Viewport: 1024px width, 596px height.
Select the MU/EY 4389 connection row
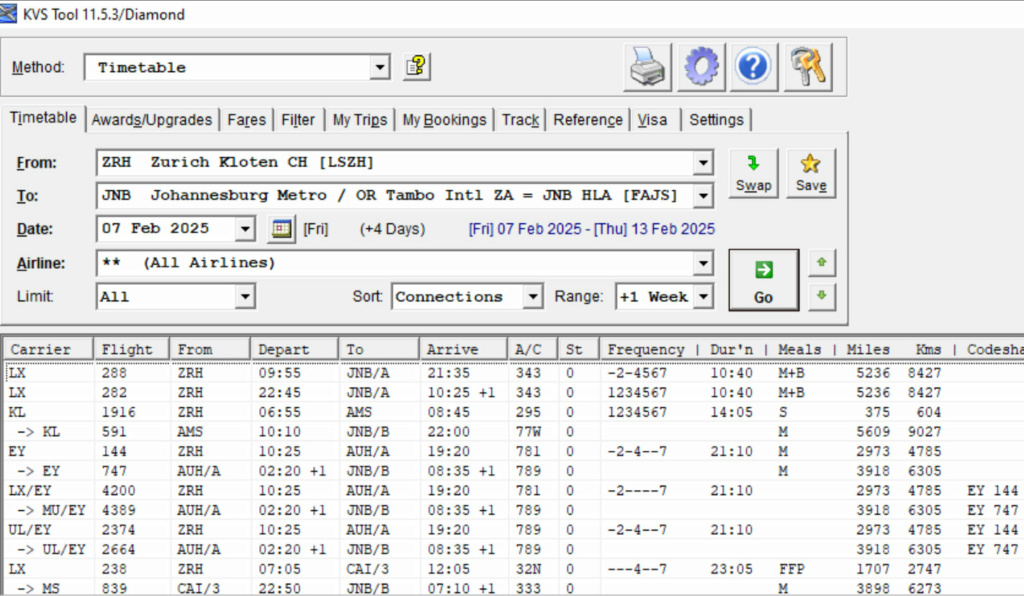514,510
